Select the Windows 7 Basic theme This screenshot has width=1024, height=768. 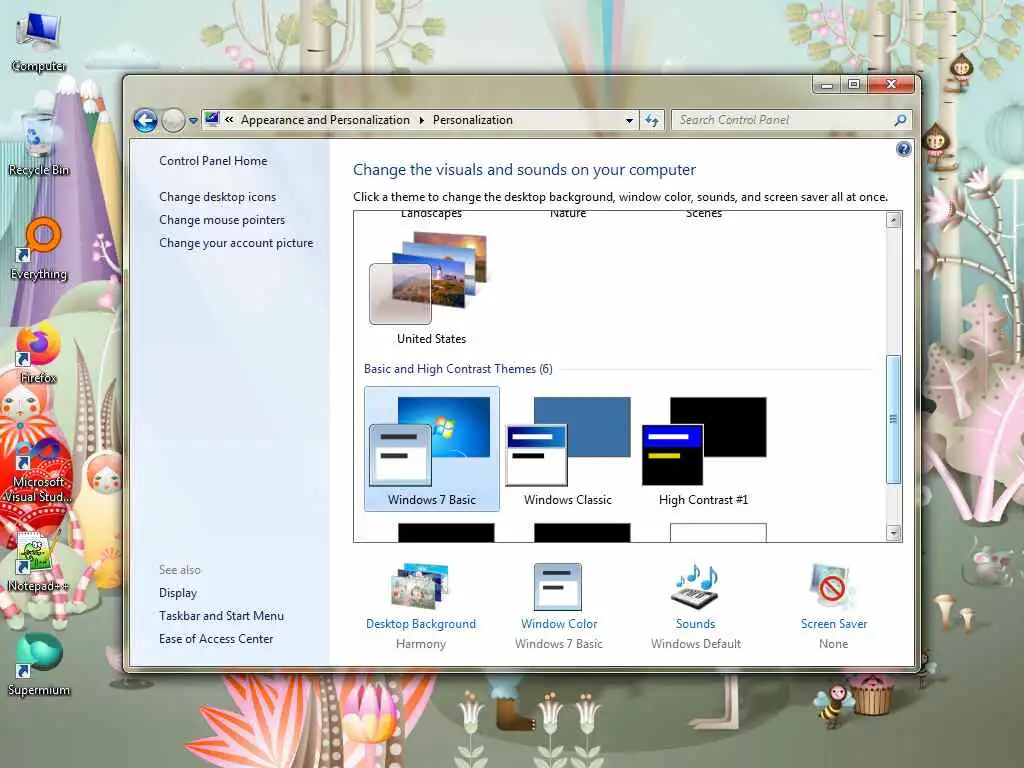432,449
